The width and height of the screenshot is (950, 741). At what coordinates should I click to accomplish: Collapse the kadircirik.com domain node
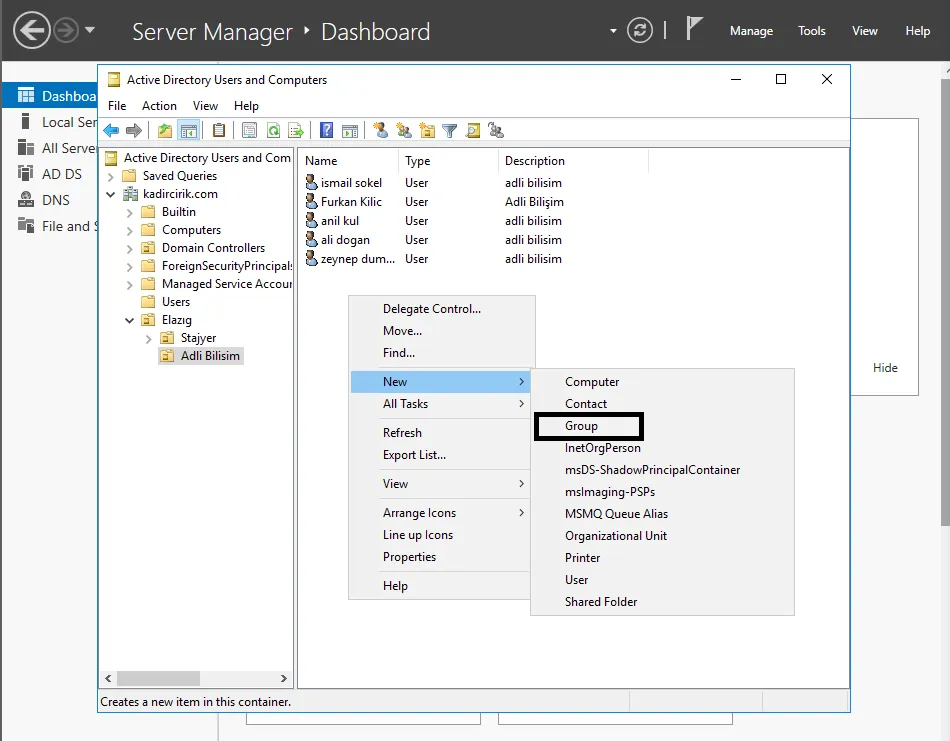[111, 194]
